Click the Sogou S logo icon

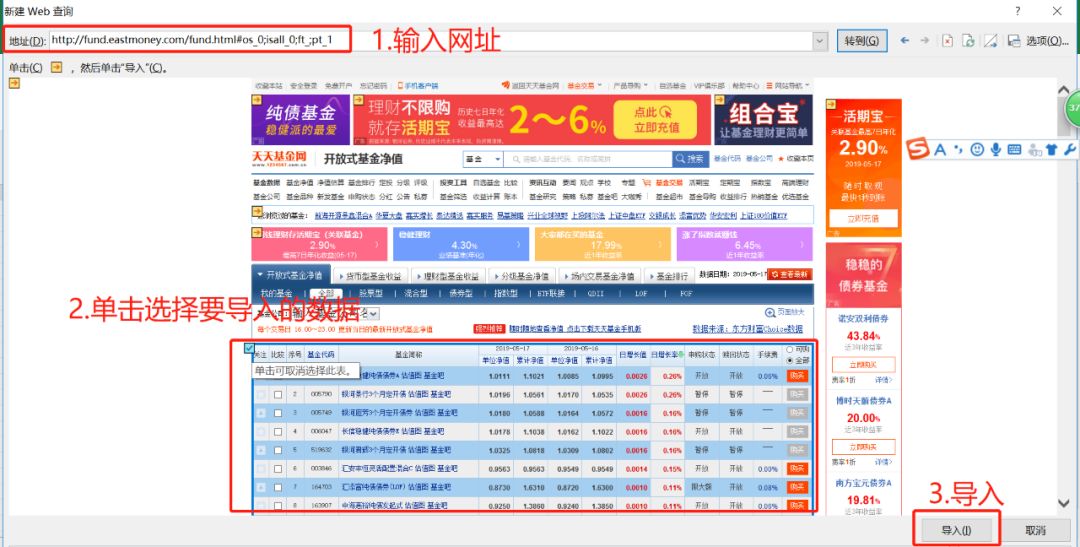point(917,149)
